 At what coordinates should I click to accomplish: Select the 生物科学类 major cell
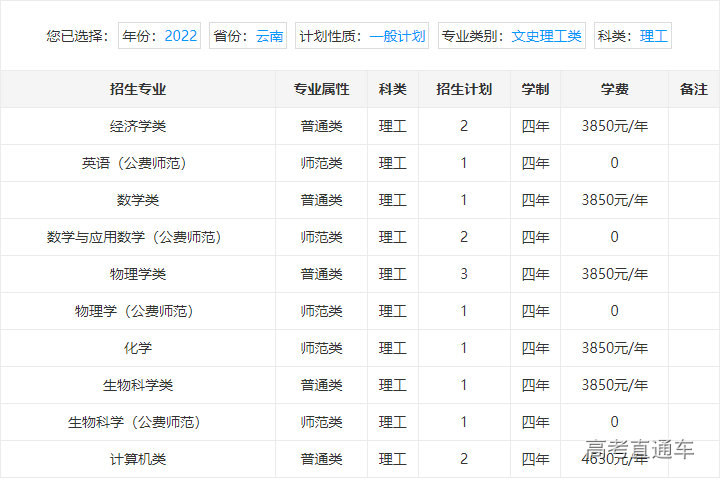pos(138,385)
